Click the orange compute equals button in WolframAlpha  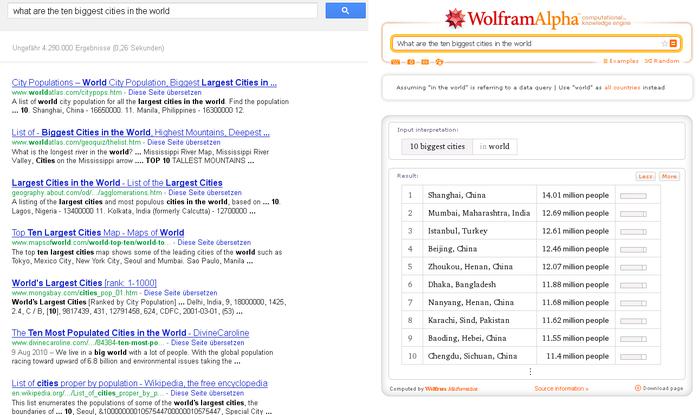click(x=673, y=43)
